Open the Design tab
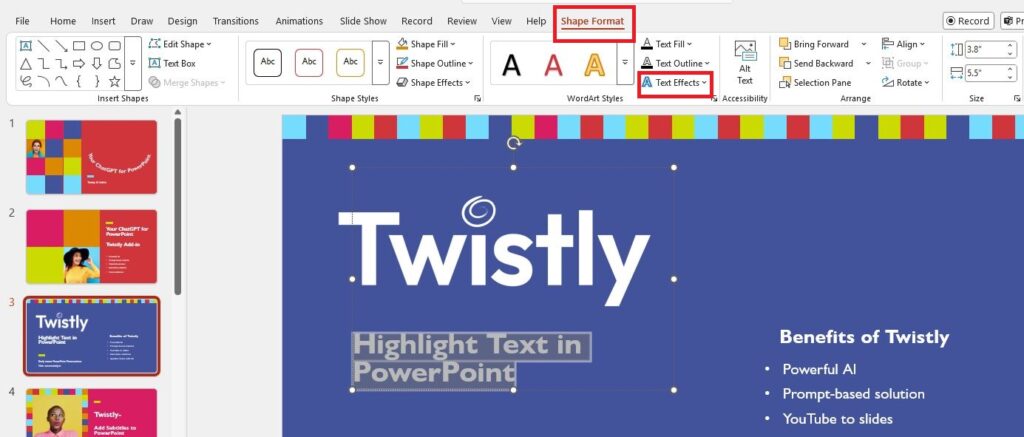This screenshot has height=437, width=1024. click(x=182, y=21)
